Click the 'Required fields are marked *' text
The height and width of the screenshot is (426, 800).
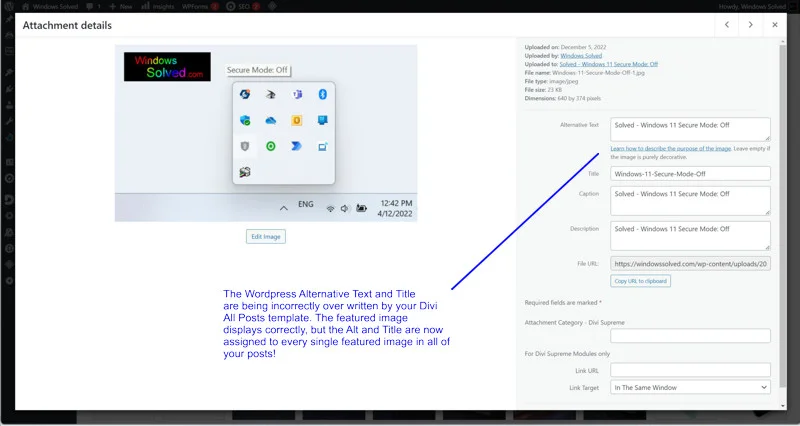tap(563, 303)
